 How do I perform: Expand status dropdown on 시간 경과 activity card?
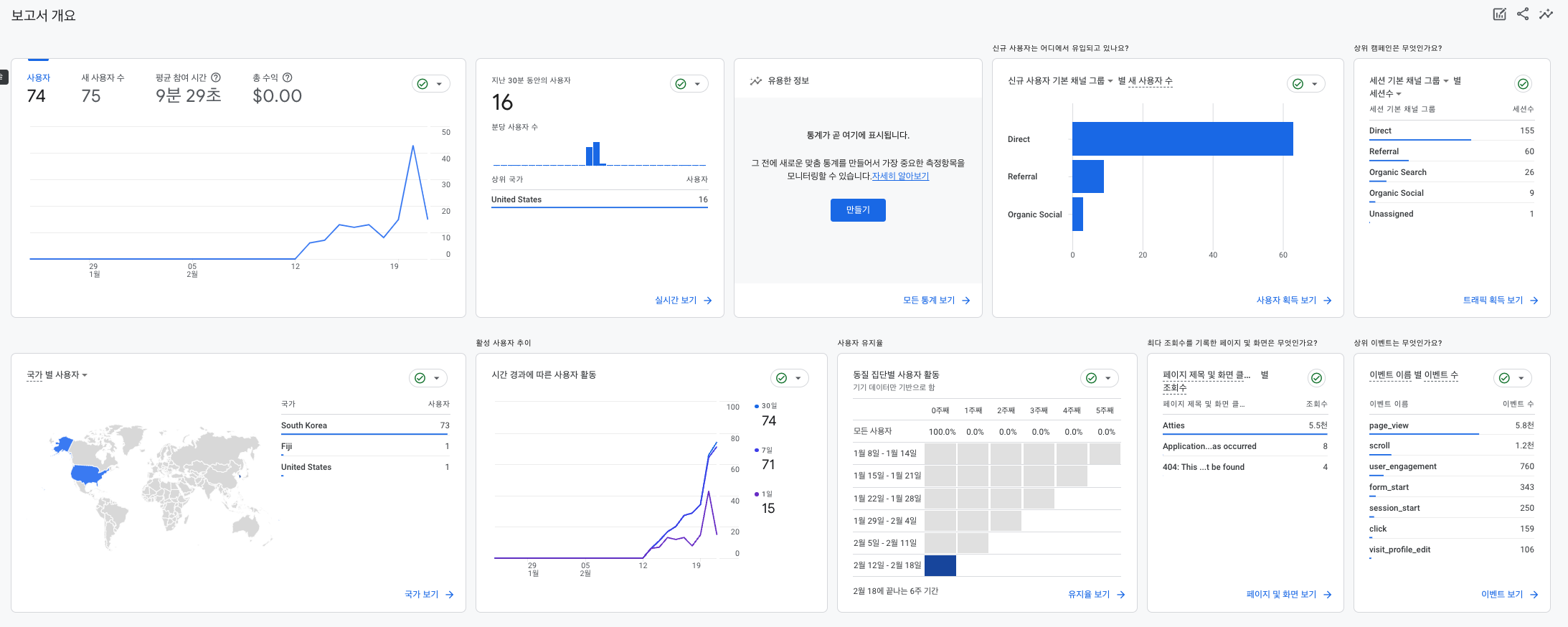[798, 378]
